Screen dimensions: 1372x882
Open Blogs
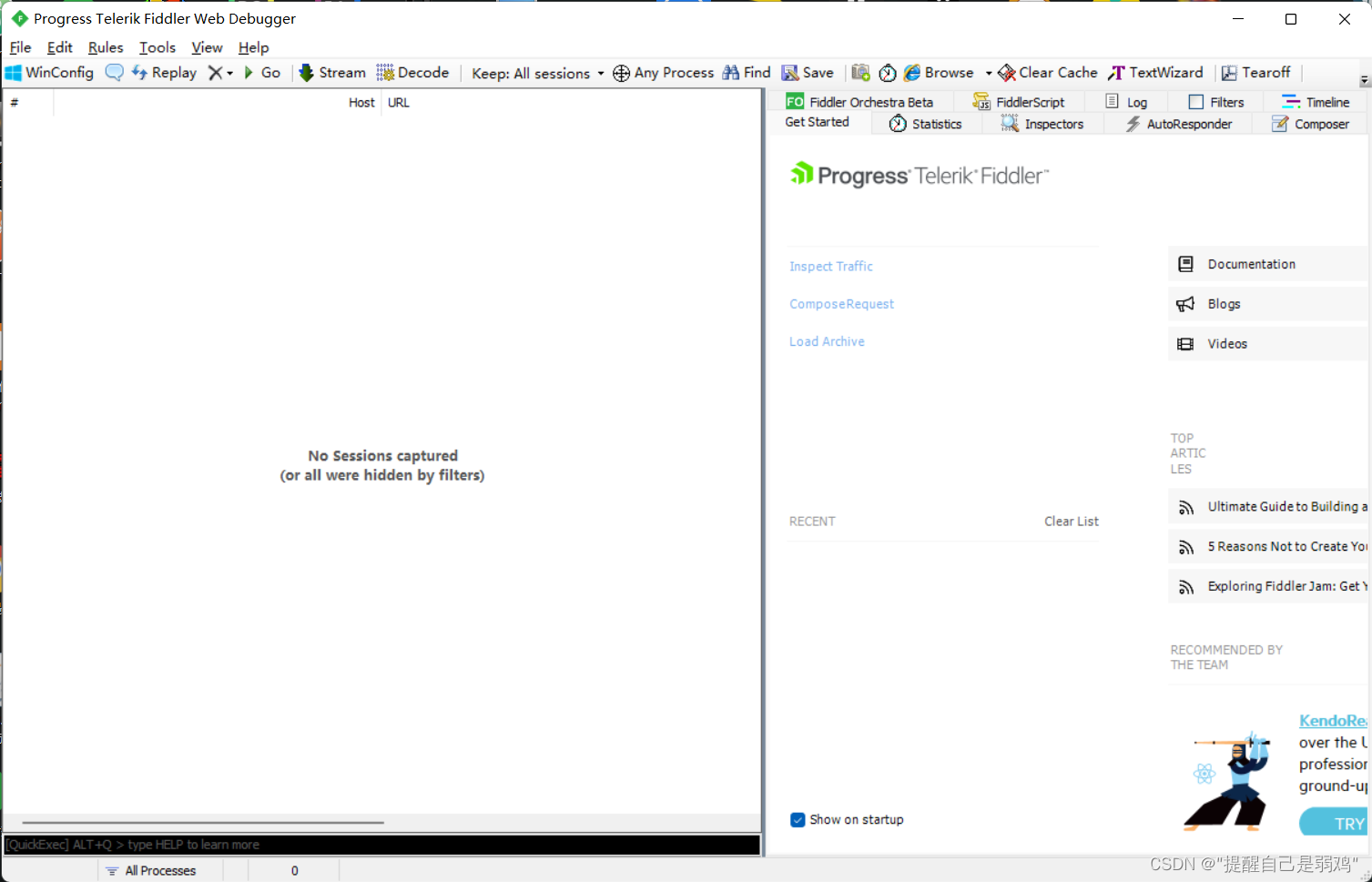click(1268, 304)
